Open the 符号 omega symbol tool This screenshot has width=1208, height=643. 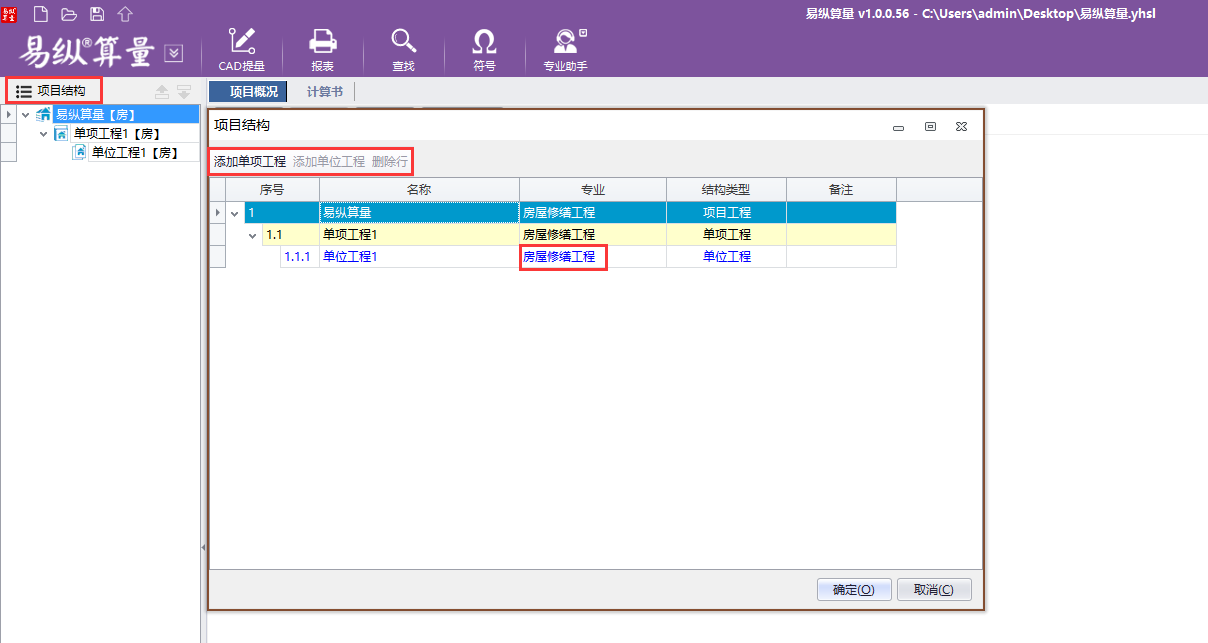(484, 49)
